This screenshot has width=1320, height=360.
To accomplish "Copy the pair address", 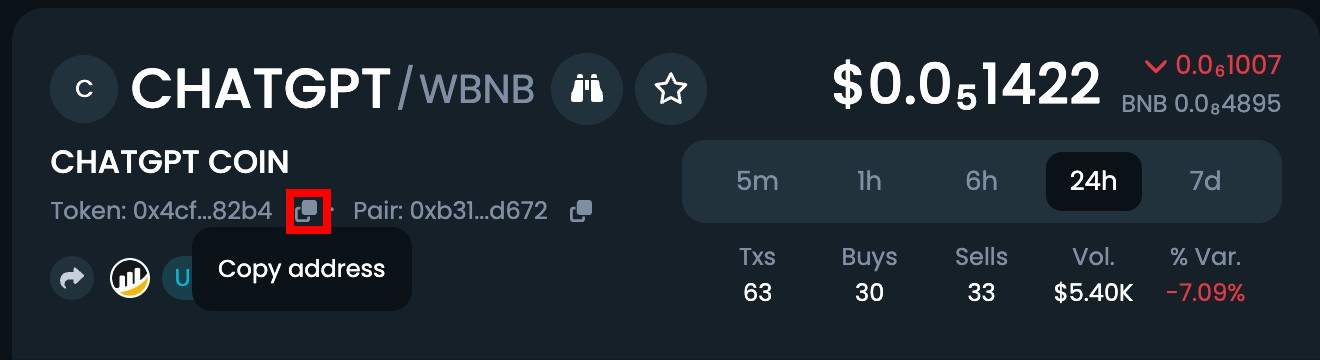I will 581,211.
